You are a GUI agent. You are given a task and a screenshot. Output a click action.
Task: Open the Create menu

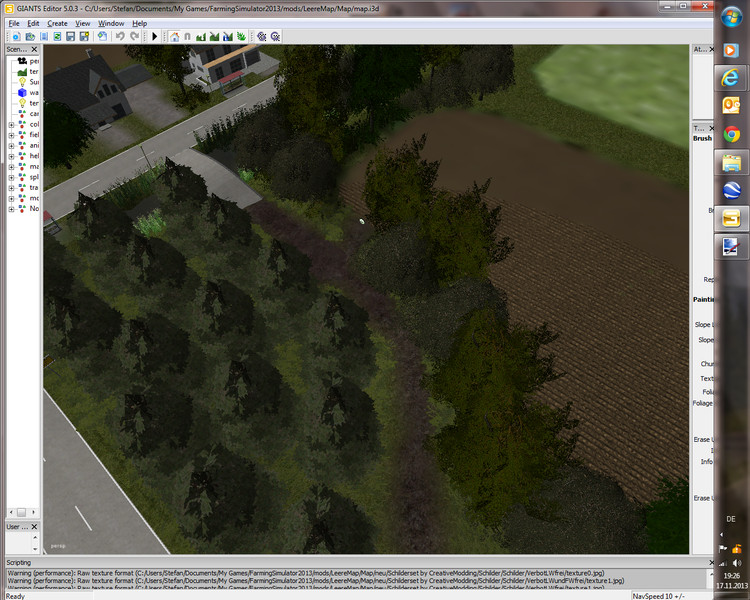coord(57,23)
